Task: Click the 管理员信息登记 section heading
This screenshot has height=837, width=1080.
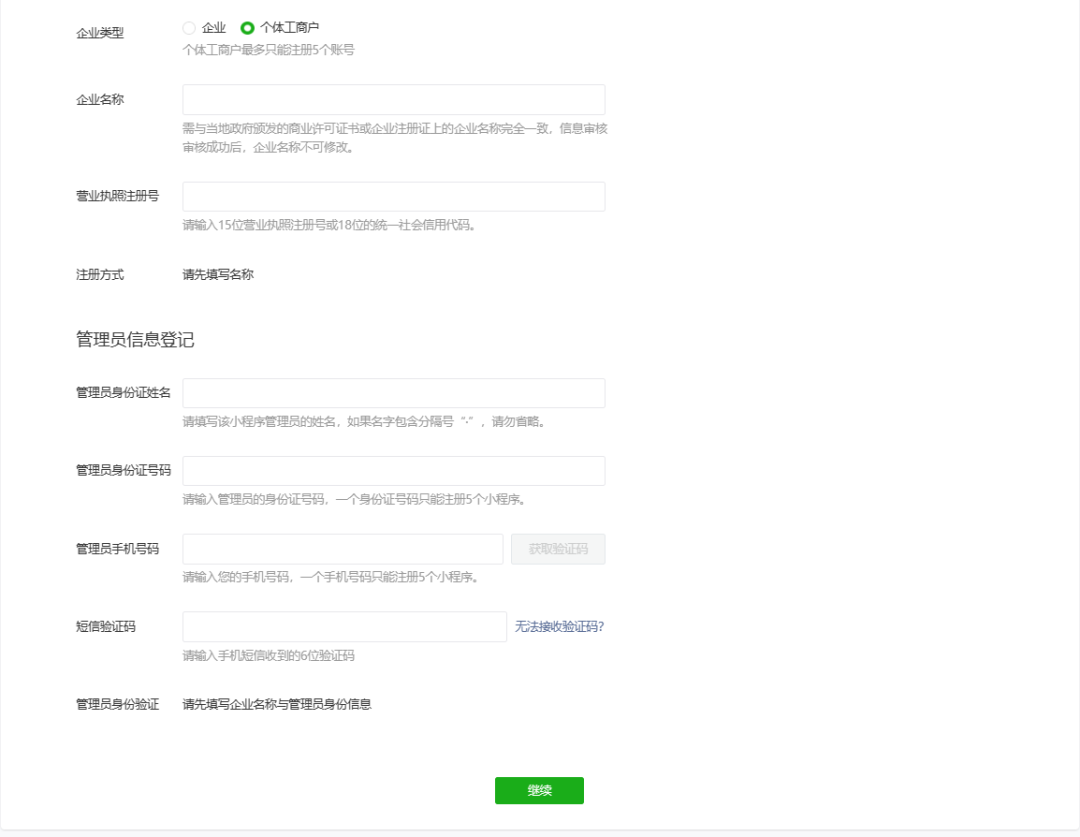Action: (133, 339)
